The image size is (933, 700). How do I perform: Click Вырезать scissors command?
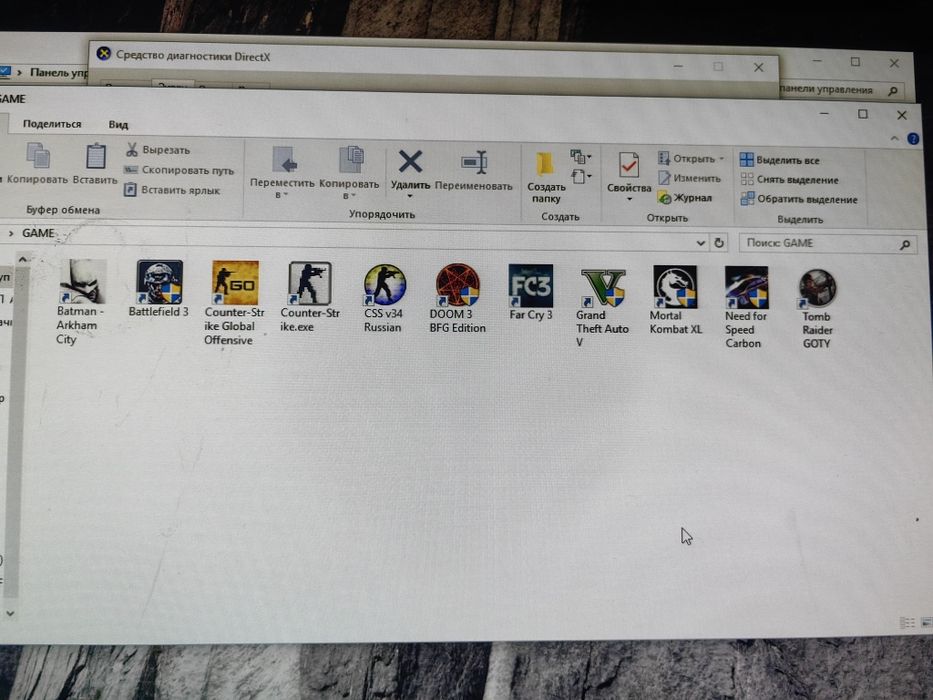(158, 150)
